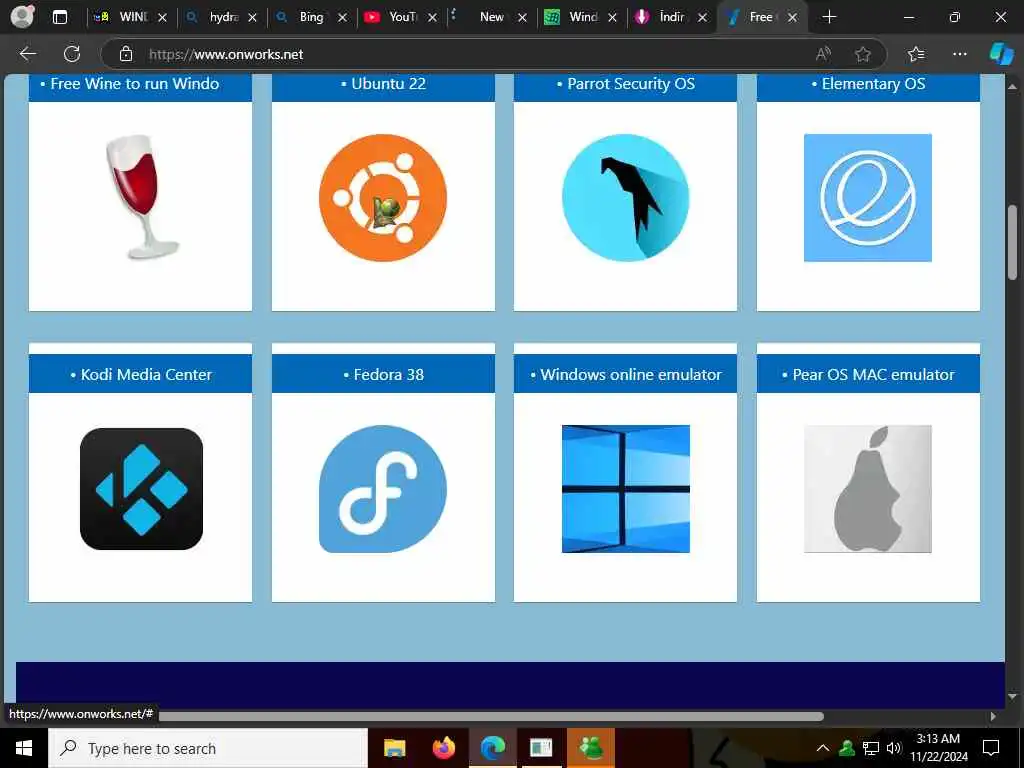The width and height of the screenshot is (1024, 768).
Task: Reload the onworks.net page
Action: pos(72,54)
